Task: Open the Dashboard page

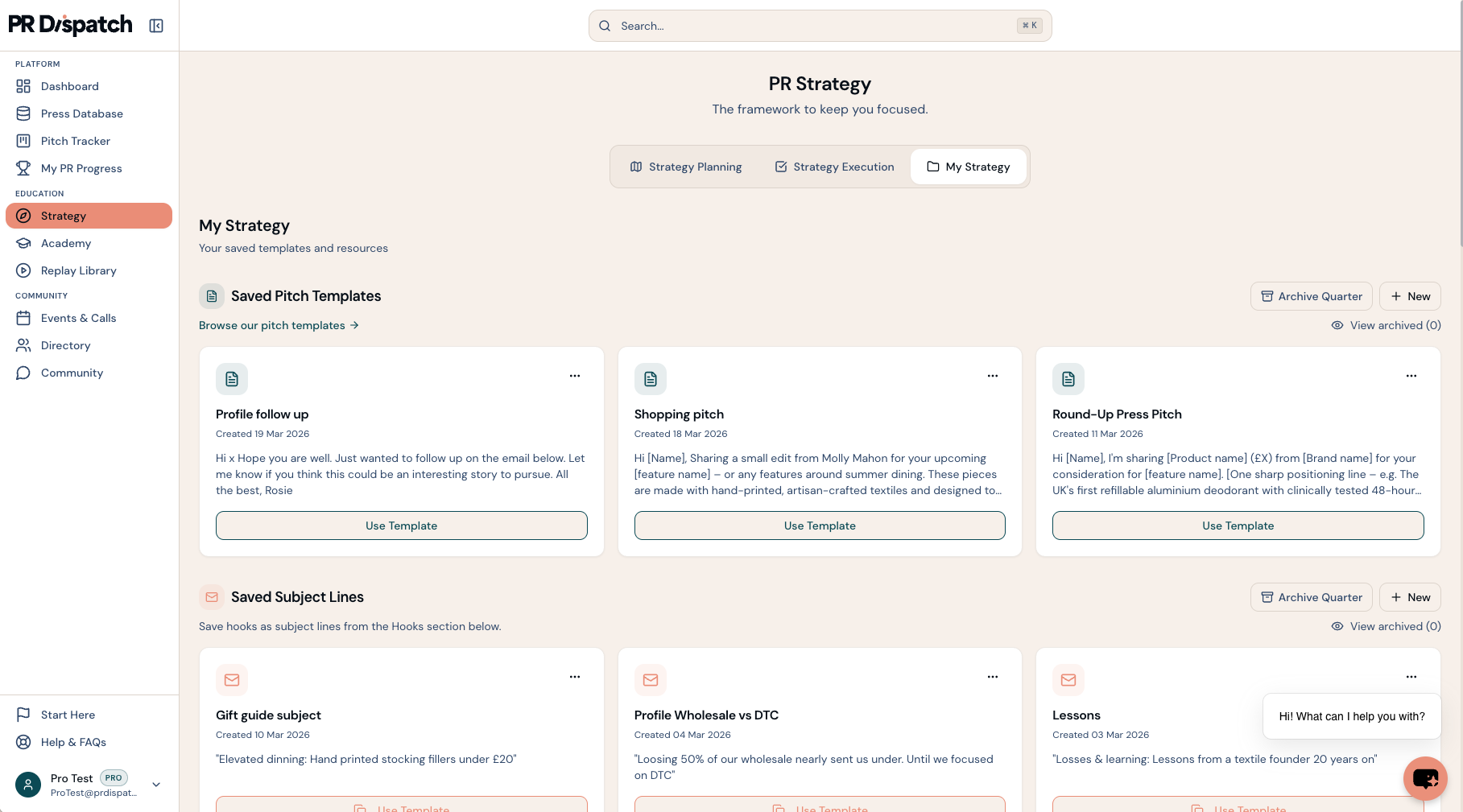Action: click(x=89, y=86)
